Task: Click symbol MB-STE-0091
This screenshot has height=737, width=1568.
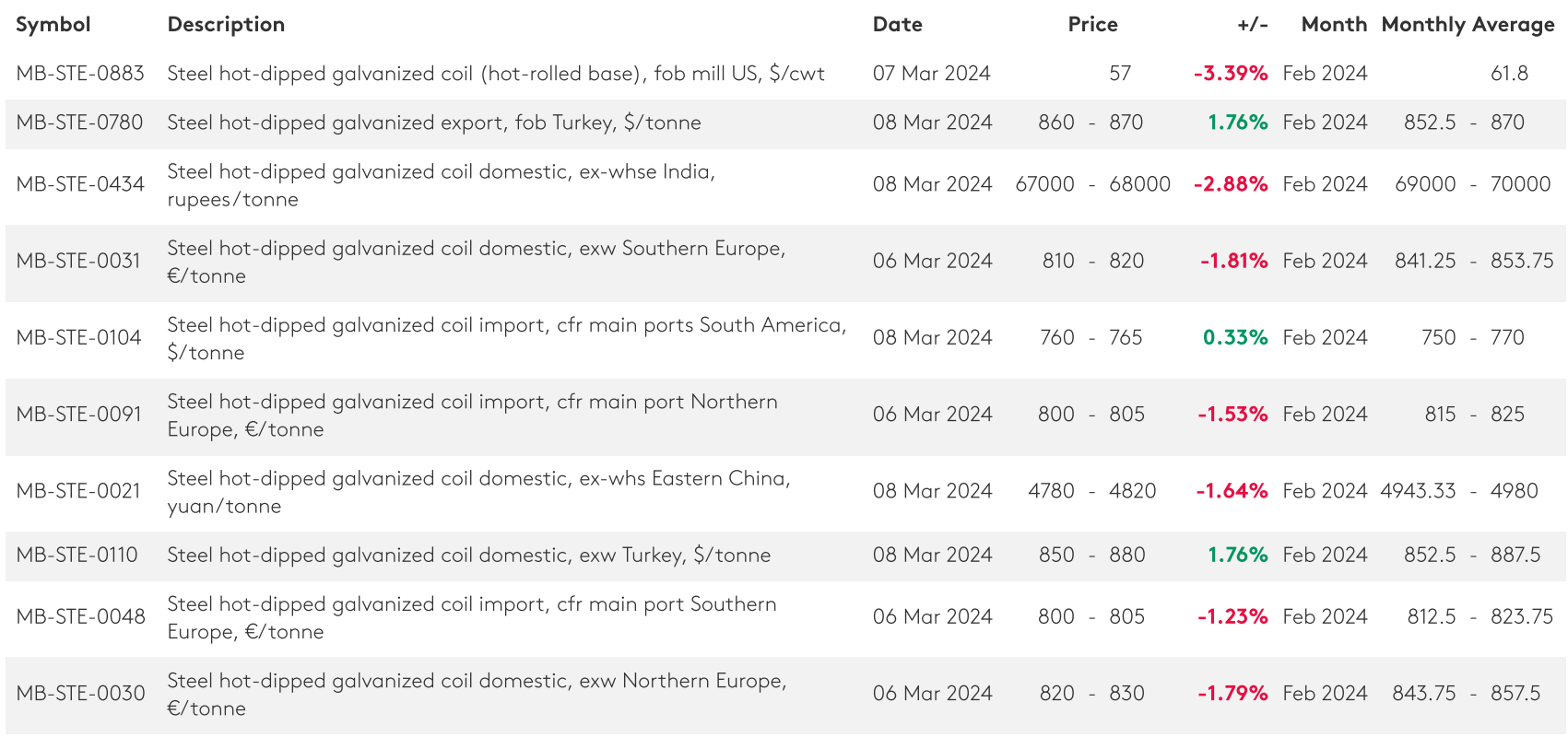Action: click(x=78, y=414)
